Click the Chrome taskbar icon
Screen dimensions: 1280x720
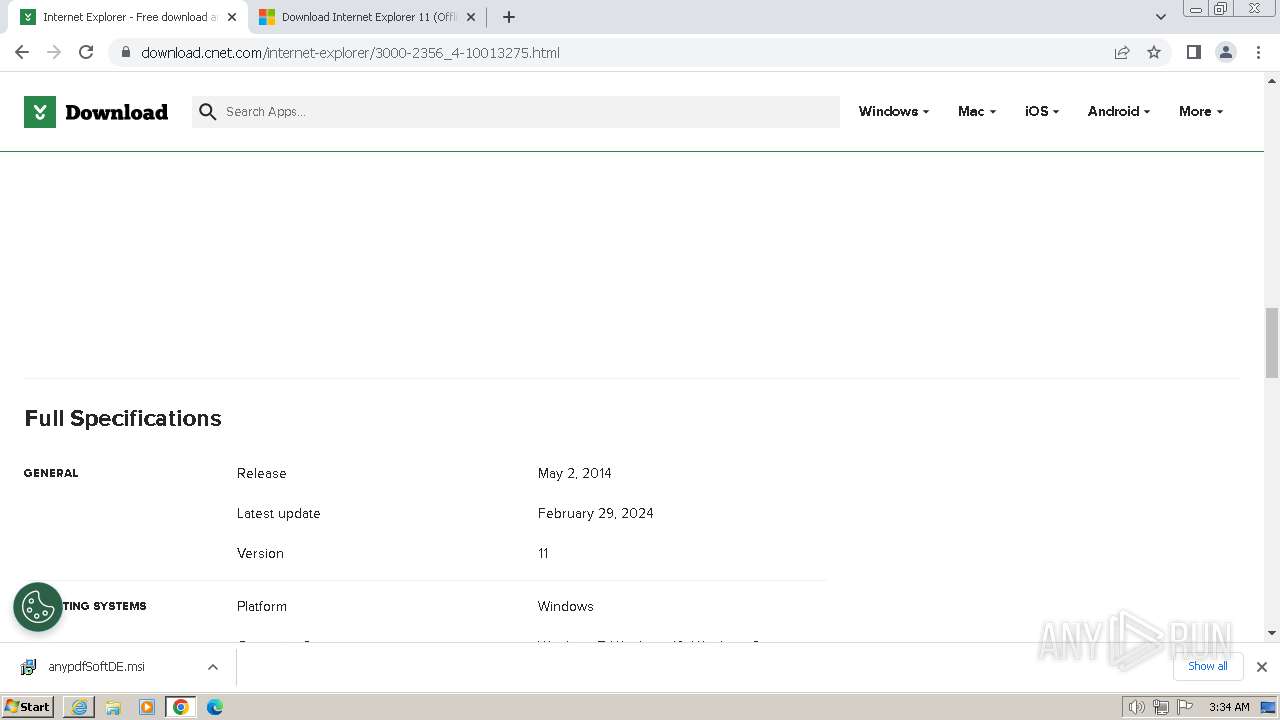(181, 707)
